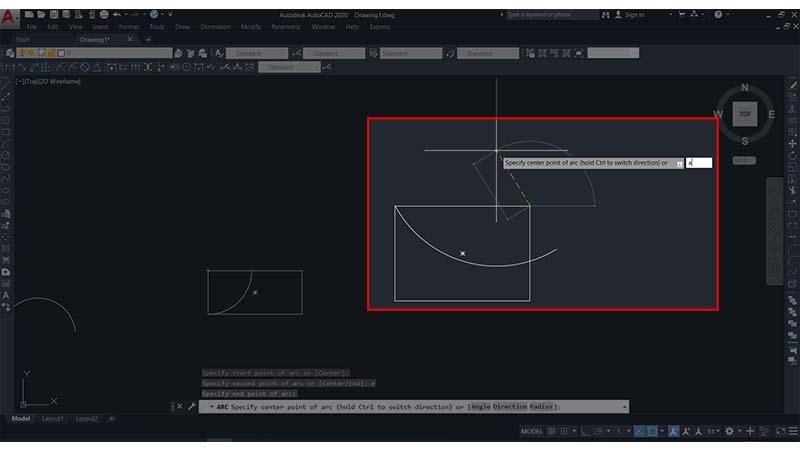Click the Workspace Switching gear icon

pos(730,431)
